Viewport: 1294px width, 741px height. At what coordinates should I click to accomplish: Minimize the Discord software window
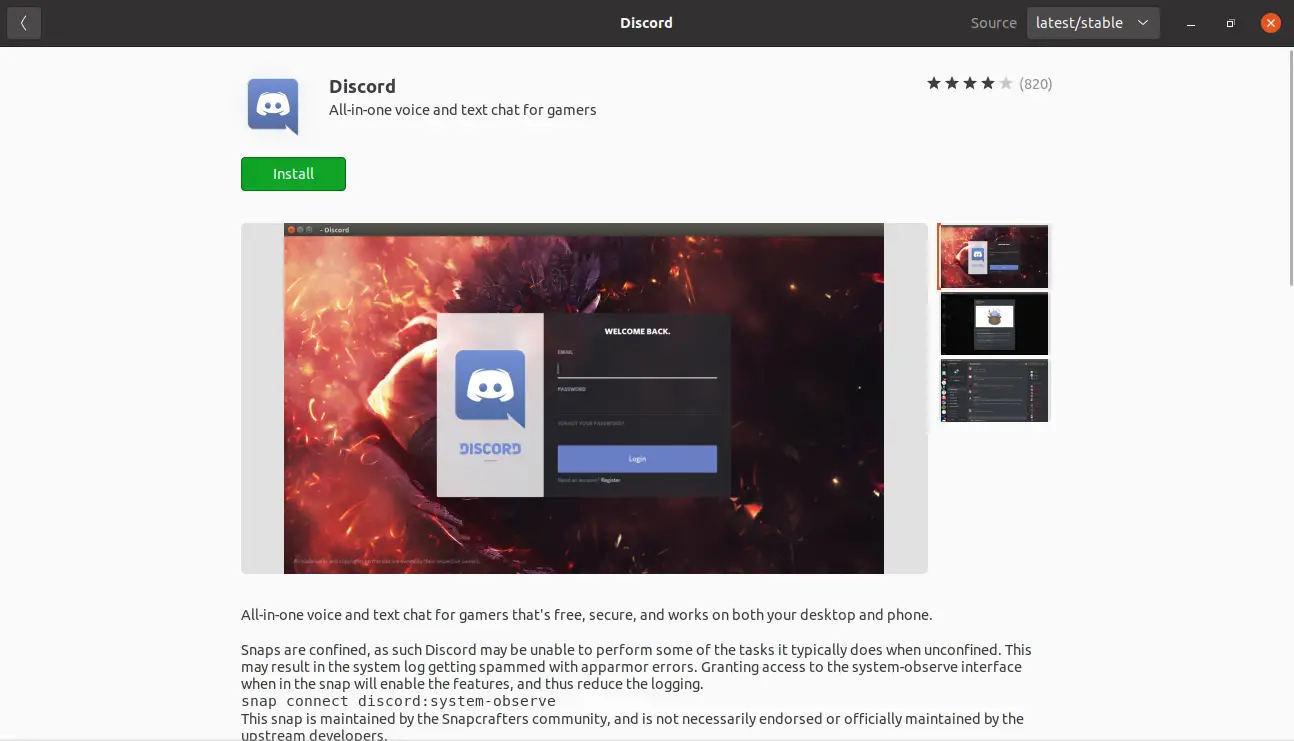[1190, 23]
